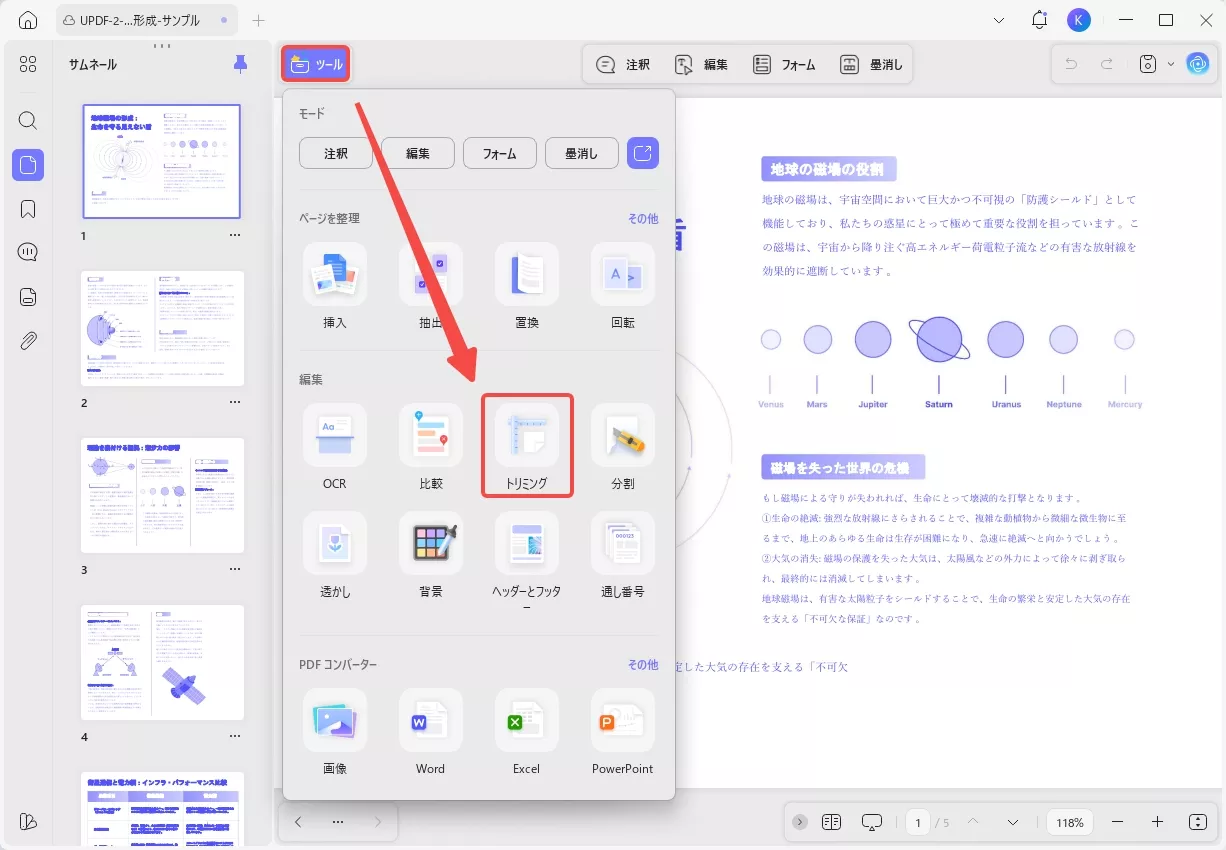The height and width of the screenshot is (850, 1226).
Task: Open the 通し番号 Bates numbering tool
Action: click(x=623, y=556)
